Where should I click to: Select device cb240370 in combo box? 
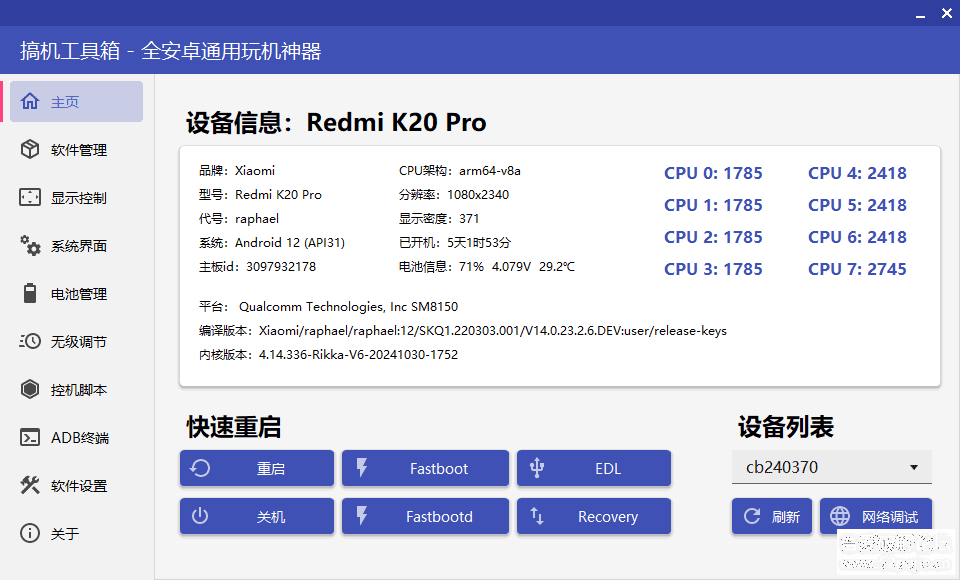click(x=832, y=467)
